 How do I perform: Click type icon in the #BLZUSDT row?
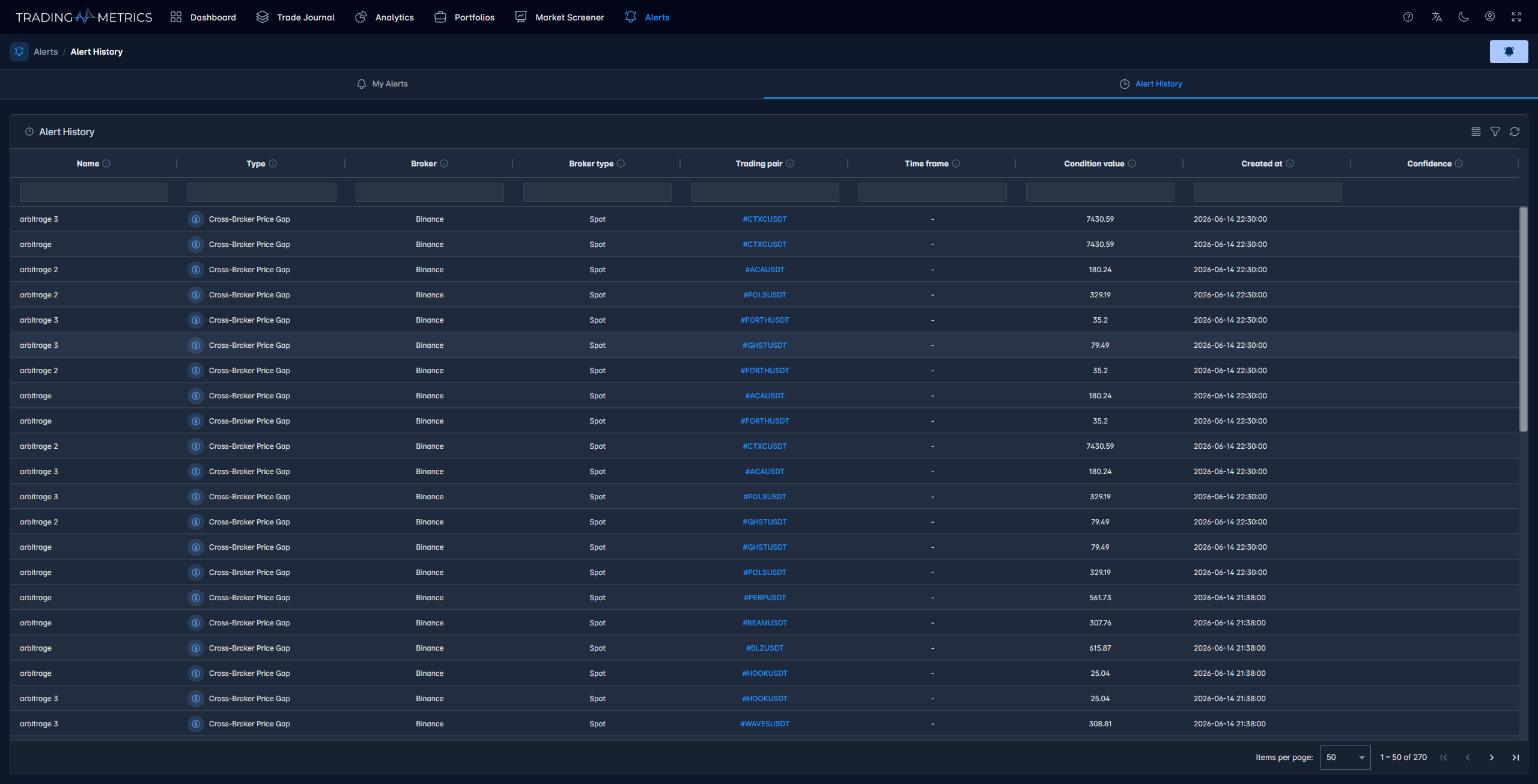[196, 648]
